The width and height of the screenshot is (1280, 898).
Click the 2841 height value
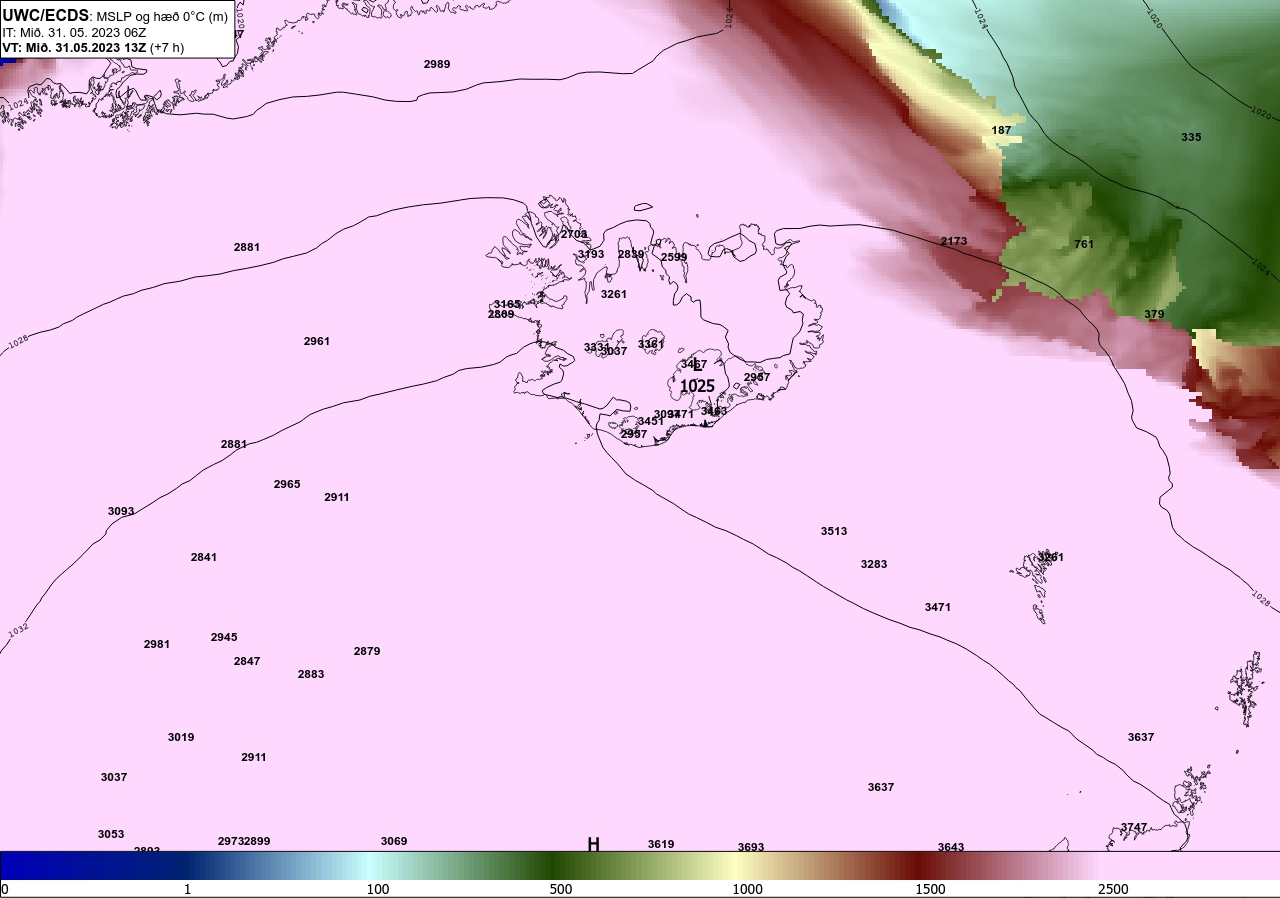[204, 557]
